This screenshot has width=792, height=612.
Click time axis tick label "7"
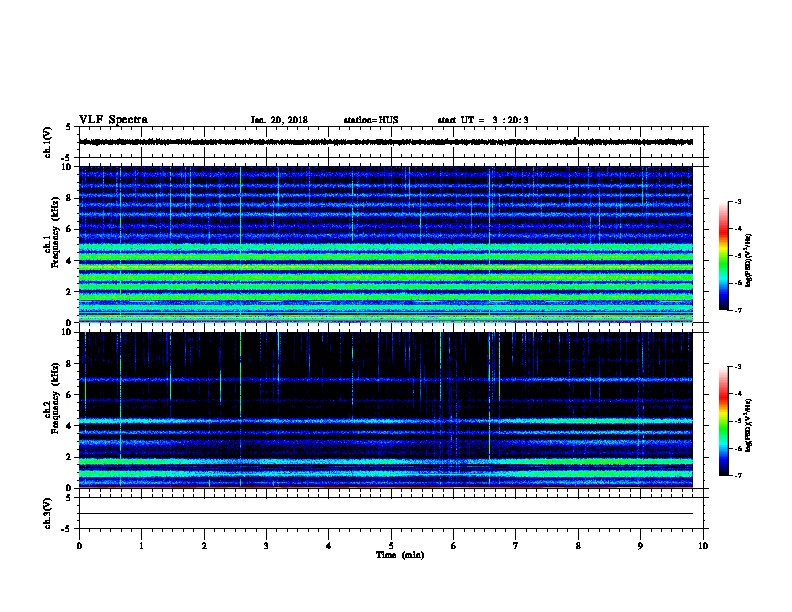click(516, 546)
